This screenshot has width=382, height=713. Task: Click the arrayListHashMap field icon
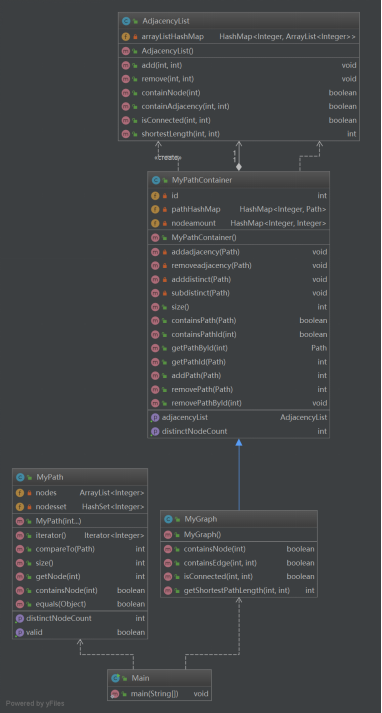tap(126, 36)
